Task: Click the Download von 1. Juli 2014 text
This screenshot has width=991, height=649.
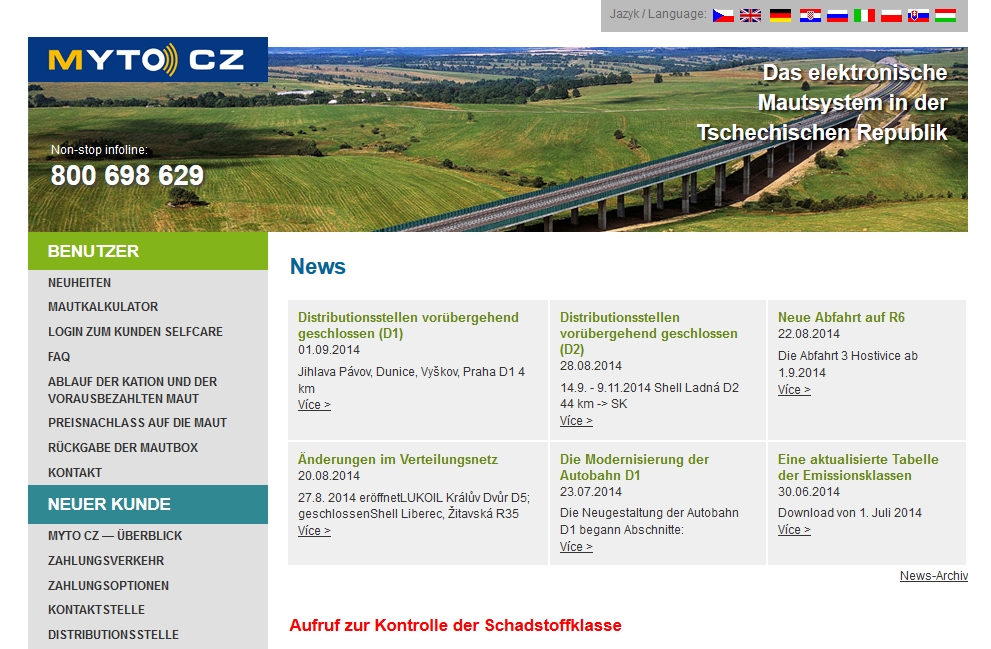Action: click(849, 513)
